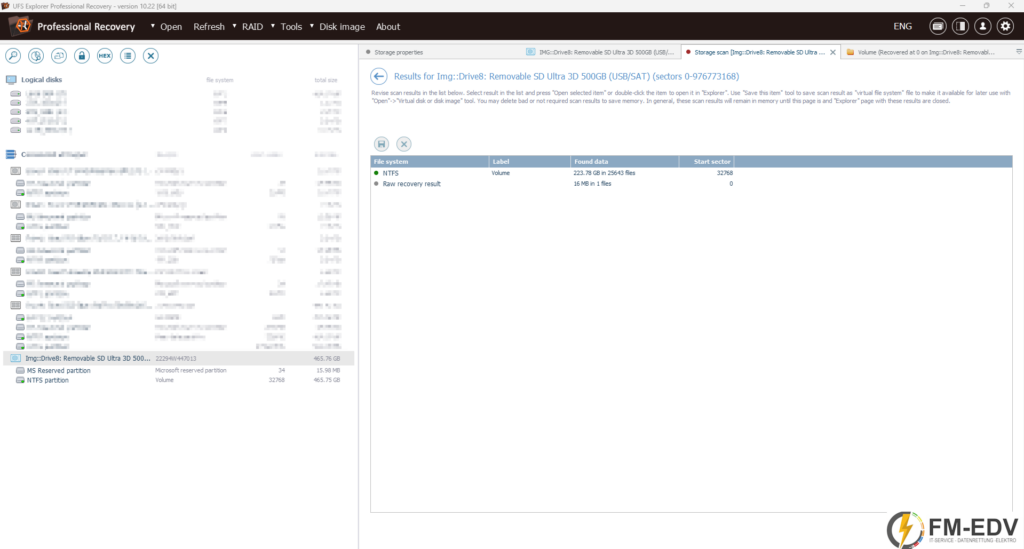
Task: Open the tab list overflow dropdown
Action: point(1018,52)
